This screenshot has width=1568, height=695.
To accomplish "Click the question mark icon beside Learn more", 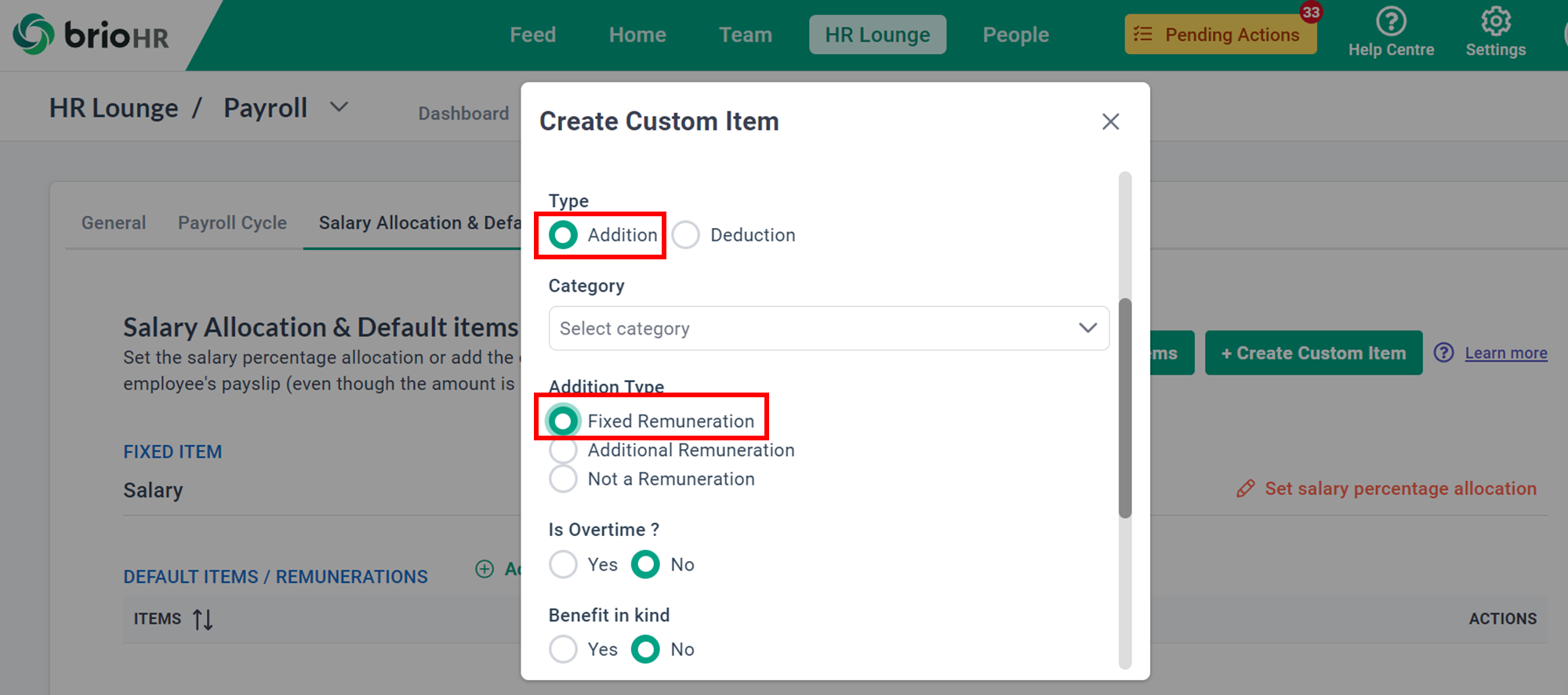I will coord(1445,353).
